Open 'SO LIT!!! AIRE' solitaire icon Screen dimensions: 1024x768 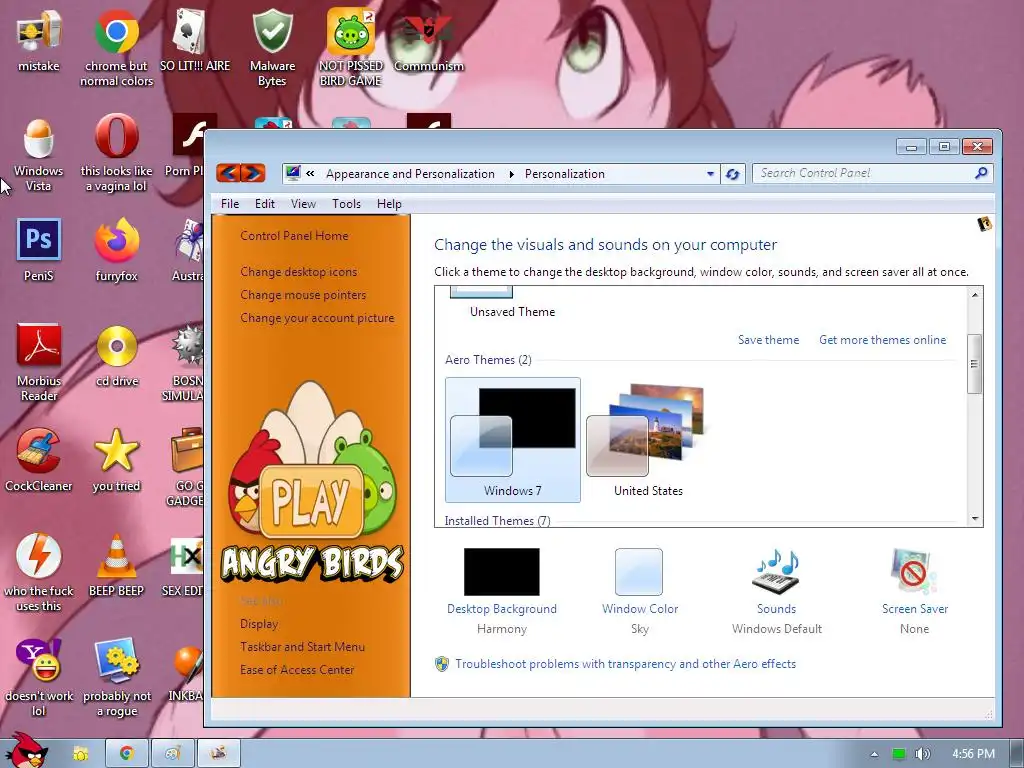pyautogui.click(x=195, y=40)
